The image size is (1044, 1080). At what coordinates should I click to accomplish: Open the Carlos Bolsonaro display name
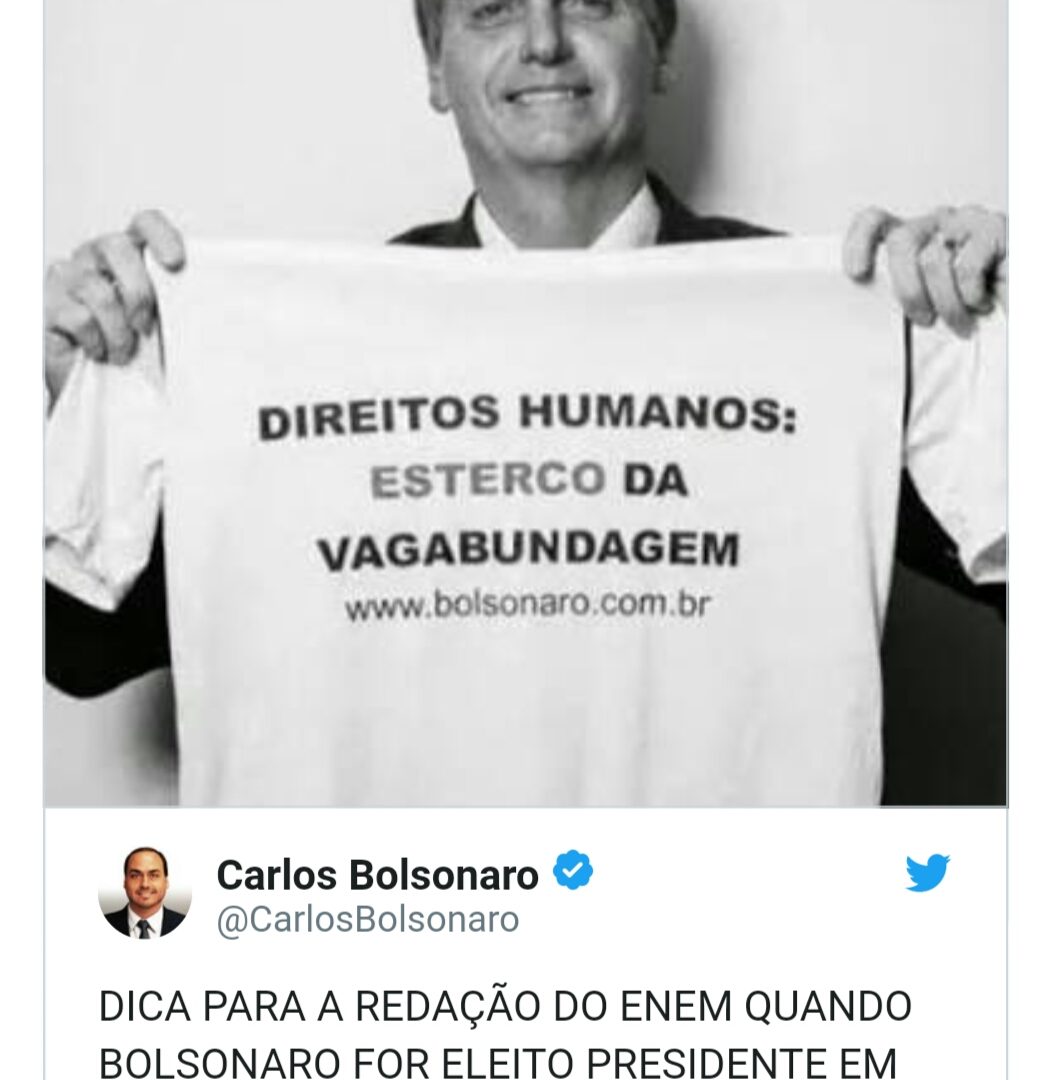377,875
